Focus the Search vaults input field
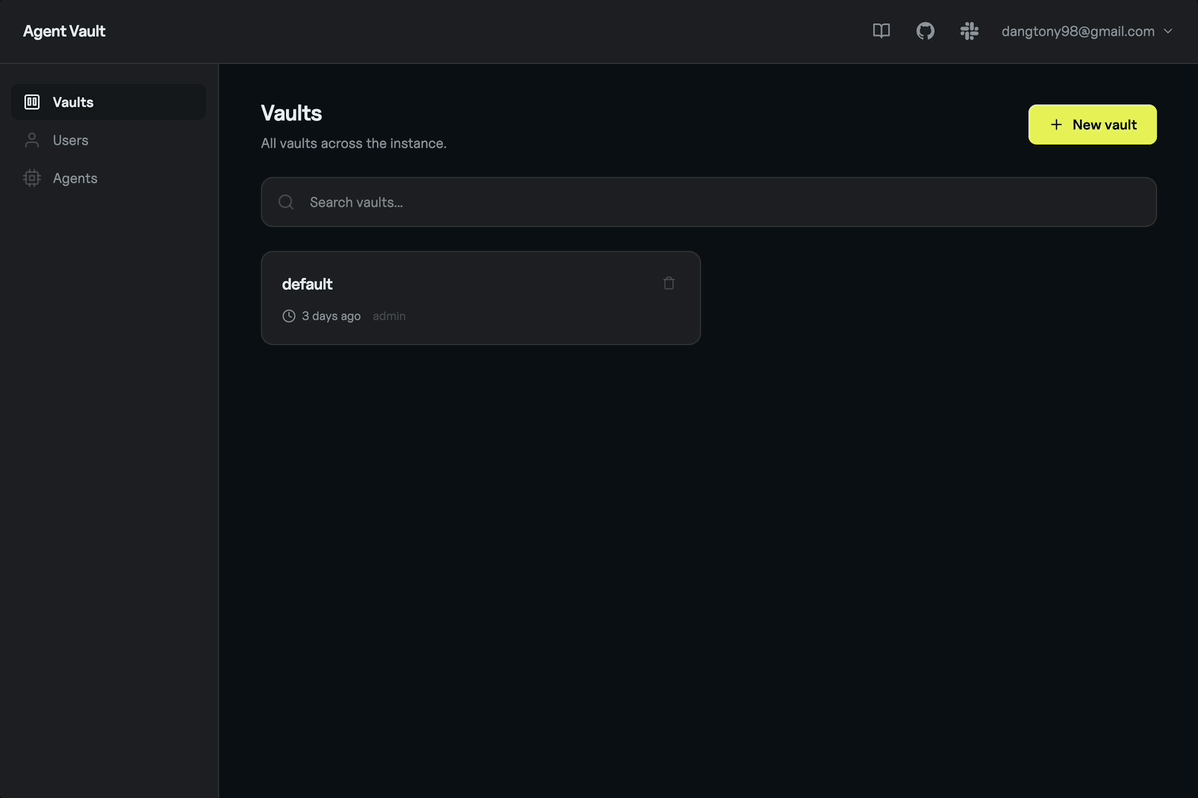The image size is (1198, 798). [x=720, y=202]
